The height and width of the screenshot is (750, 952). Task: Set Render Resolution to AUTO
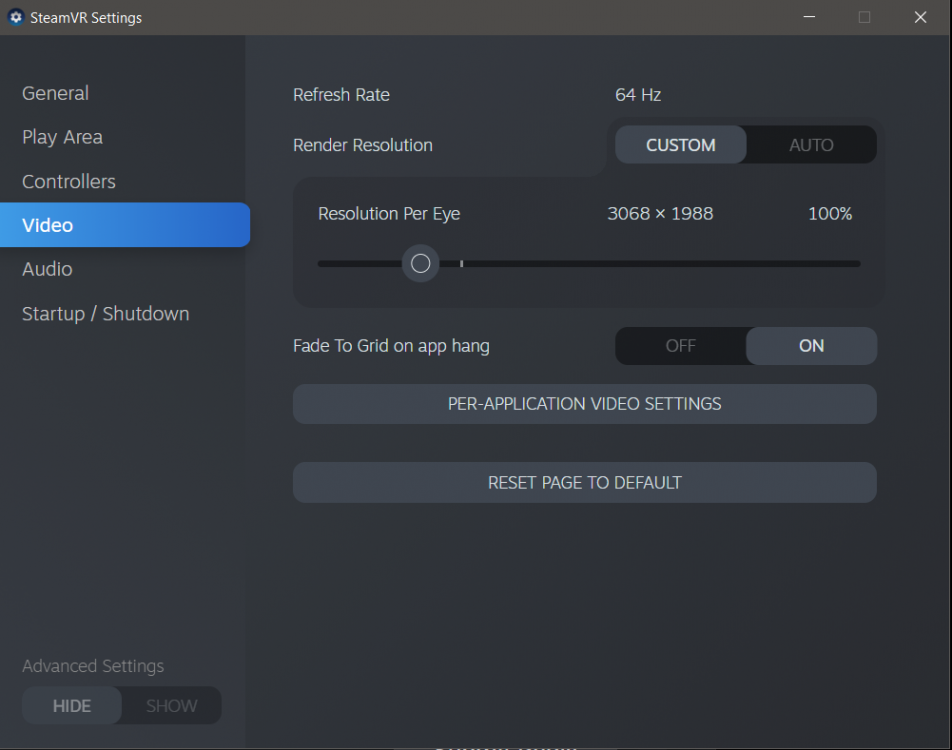coord(811,145)
